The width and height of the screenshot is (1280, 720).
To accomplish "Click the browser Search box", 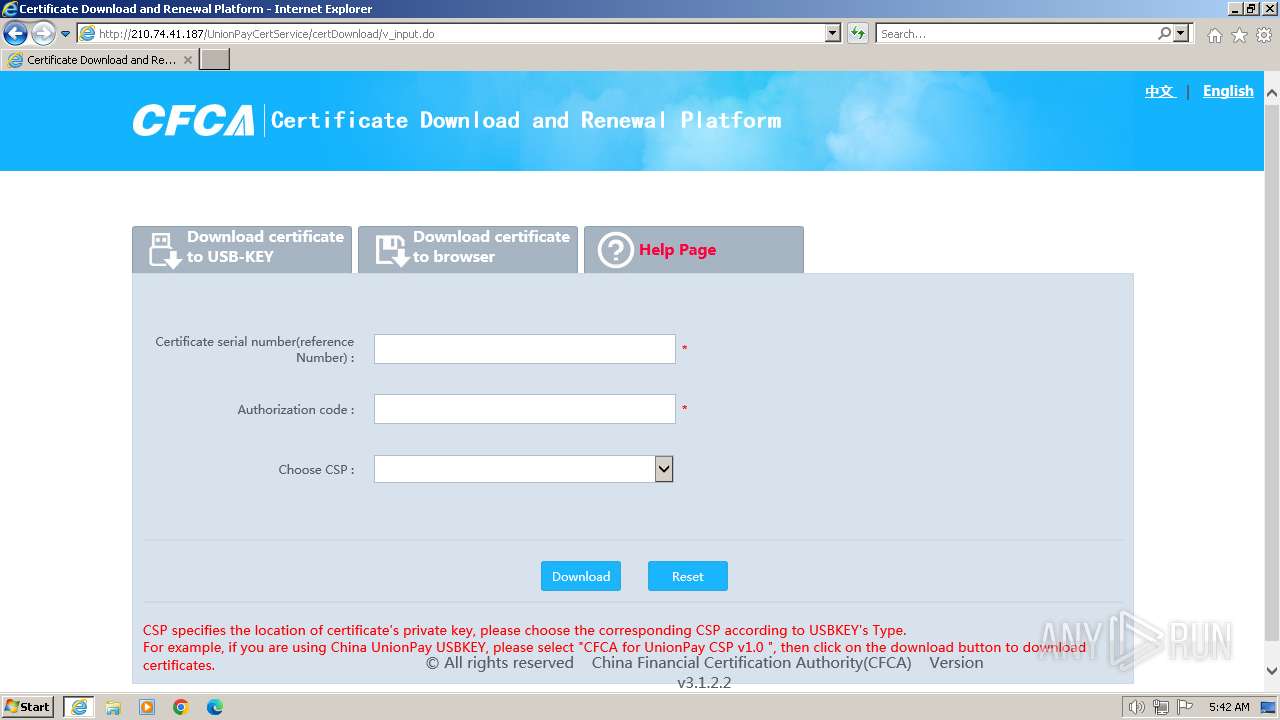I will pos(1016,34).
